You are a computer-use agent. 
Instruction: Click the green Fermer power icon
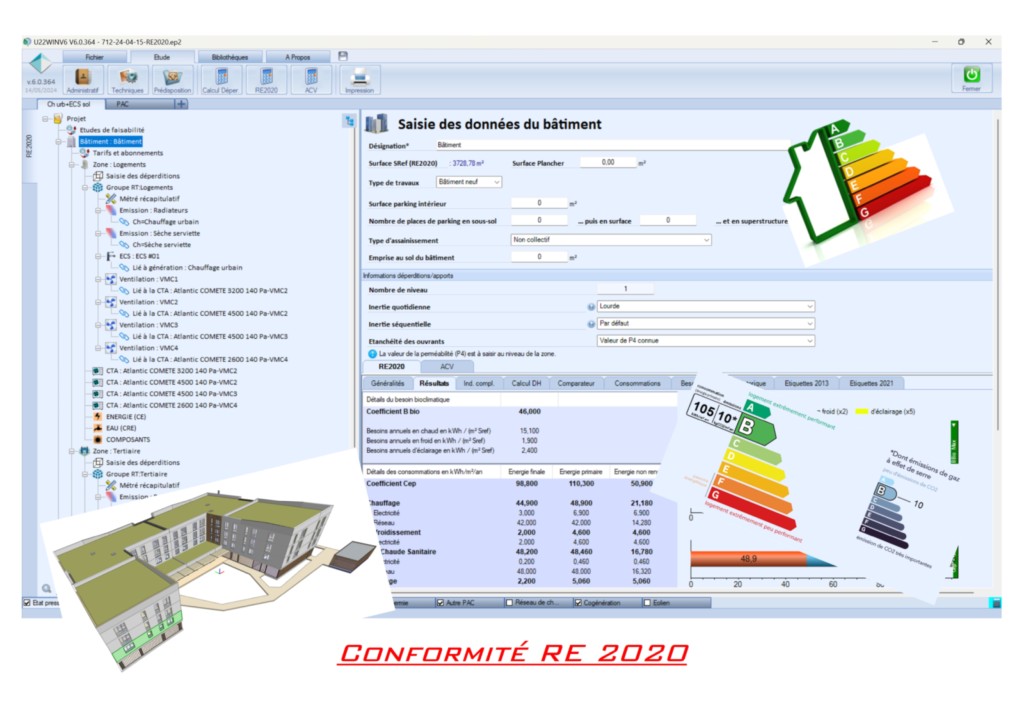pos(972,78)
